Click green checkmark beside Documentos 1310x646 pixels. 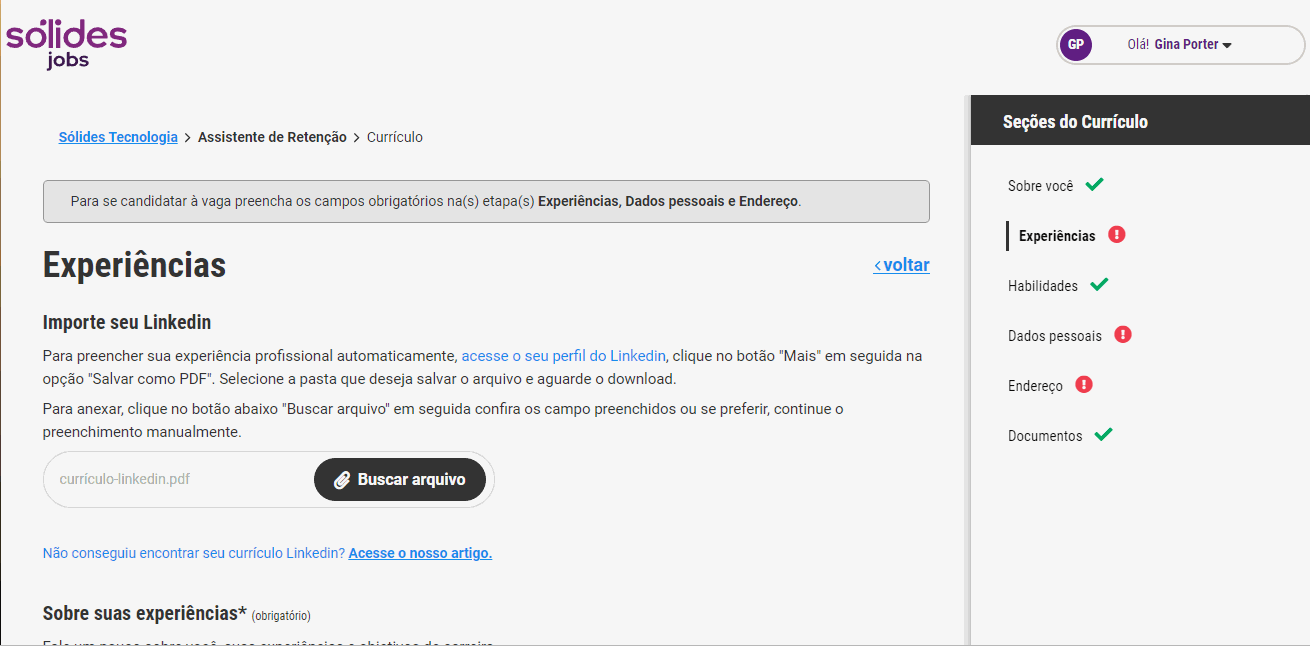coord(1103,434)
